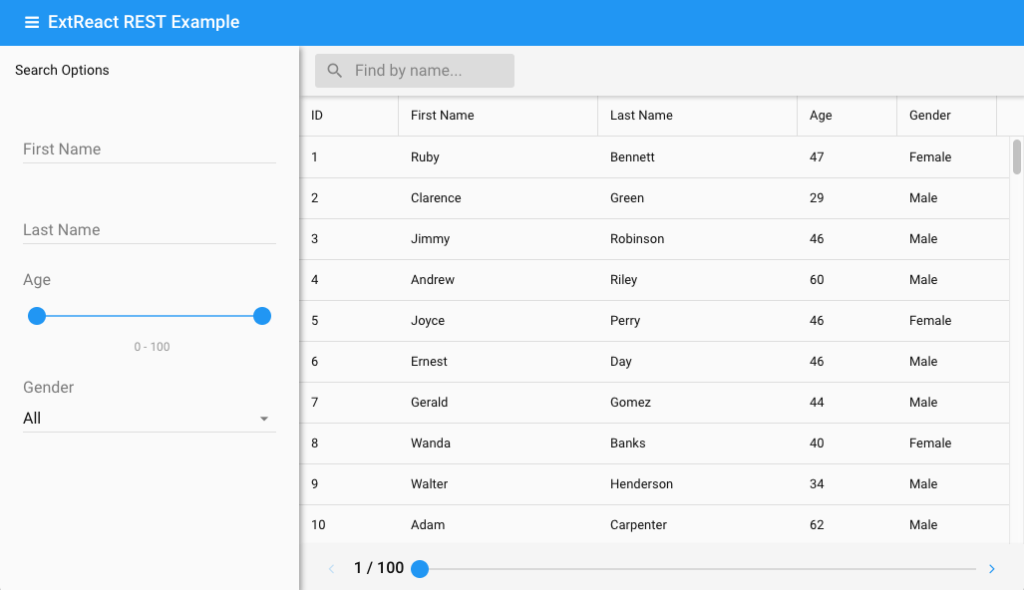Click the grid vertical scrollbar thumb
The height and width of the screenshot is (590, 1024).
point(1017,156)
